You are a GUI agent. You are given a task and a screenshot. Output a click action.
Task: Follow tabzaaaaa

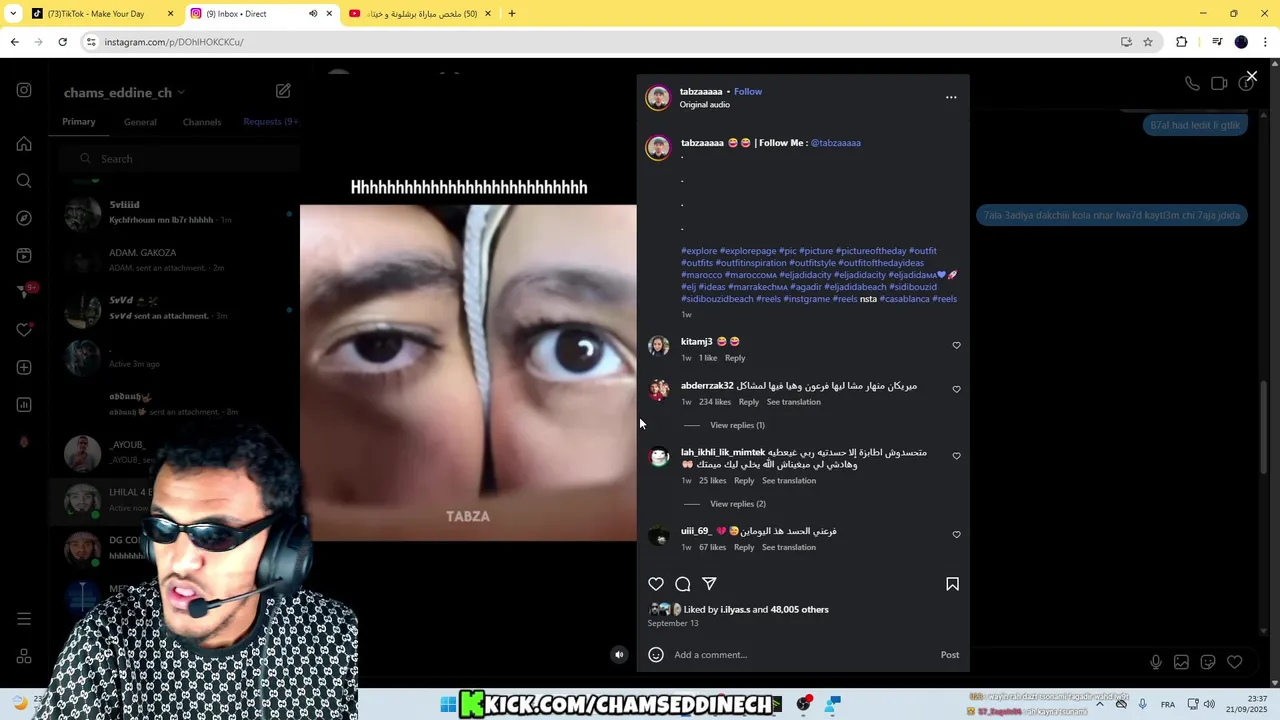pos(748,92)
